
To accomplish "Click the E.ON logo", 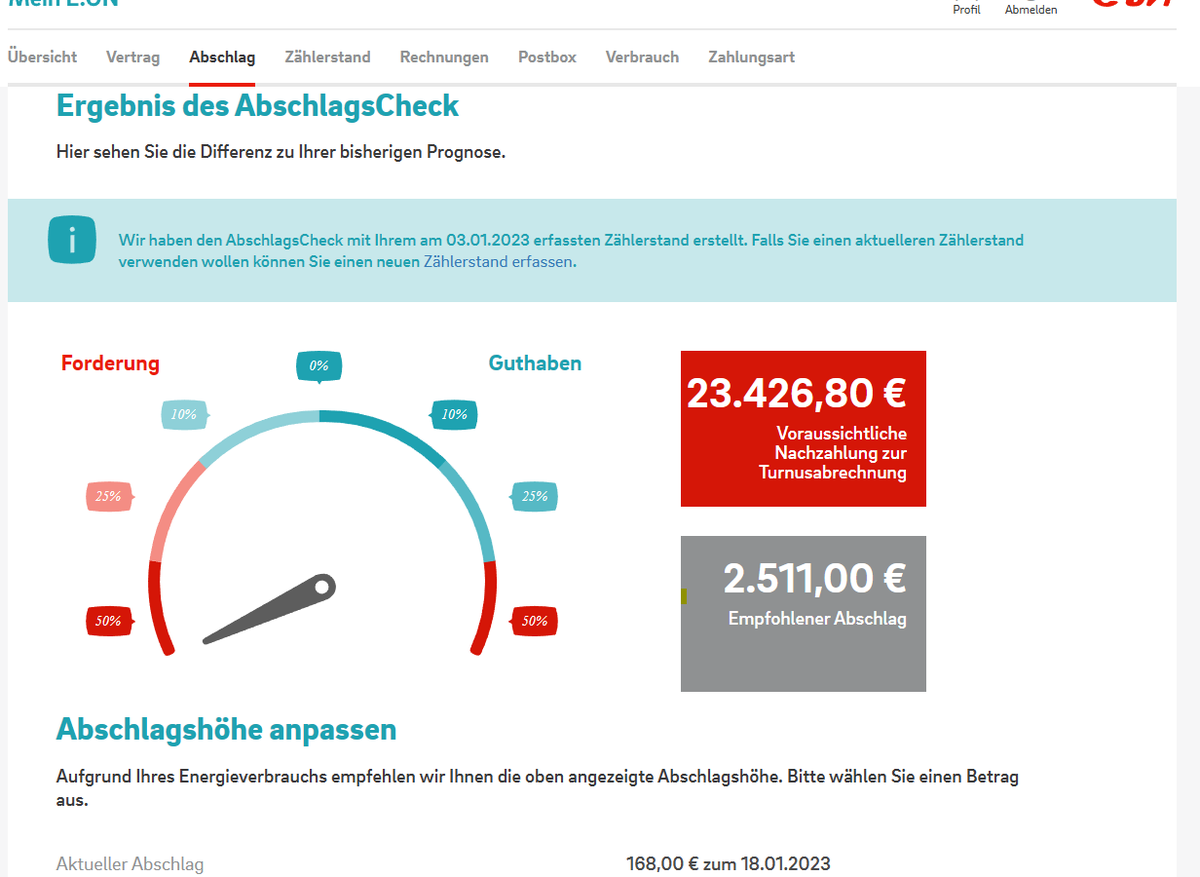I will point(1130,3).
